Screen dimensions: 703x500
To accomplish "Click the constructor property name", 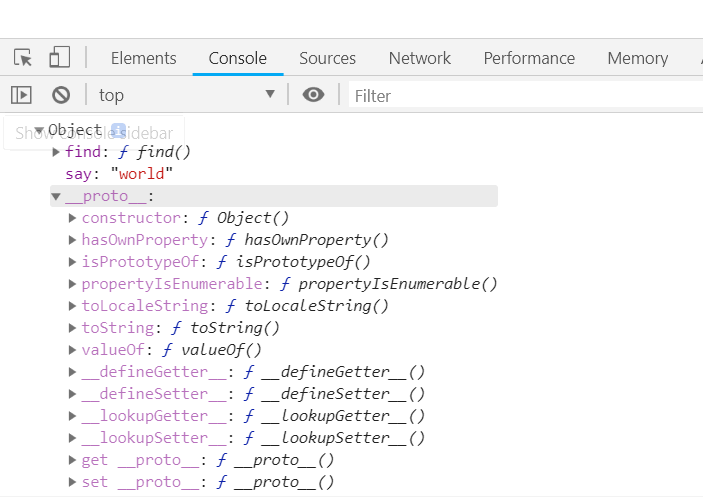I will pyautogui.click(x=131, y=218).
